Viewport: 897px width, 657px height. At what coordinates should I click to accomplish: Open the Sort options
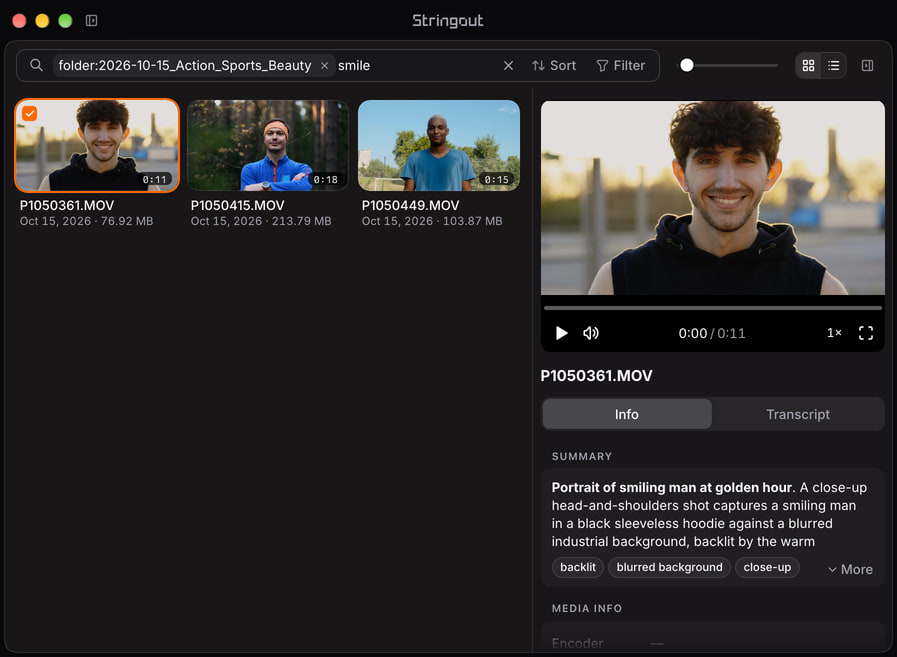point(554,66)
